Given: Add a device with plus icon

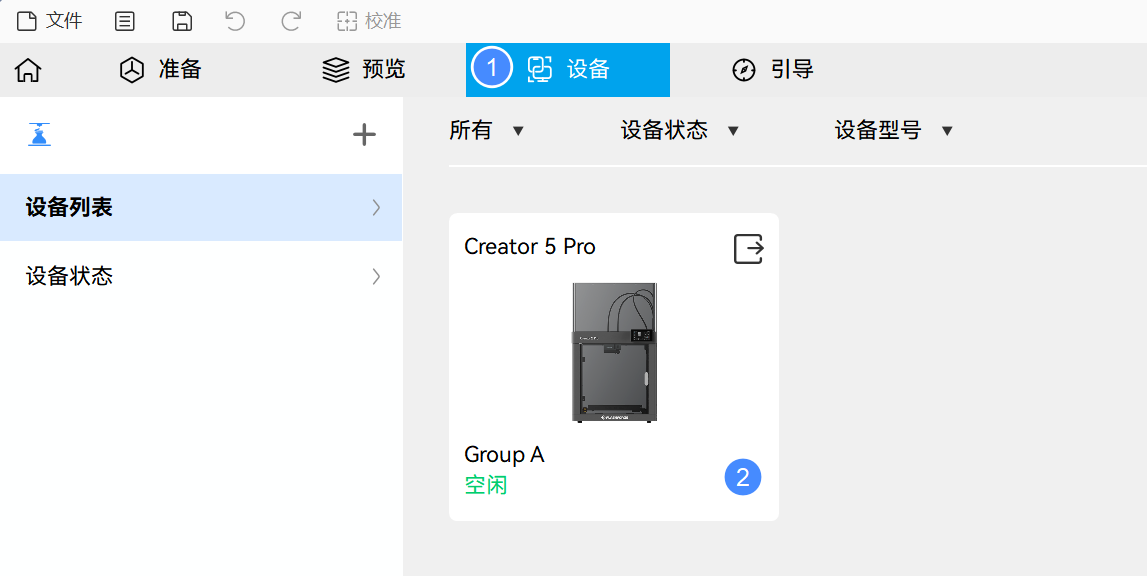Looking at the screenshot, I should (x=364, y=135).
